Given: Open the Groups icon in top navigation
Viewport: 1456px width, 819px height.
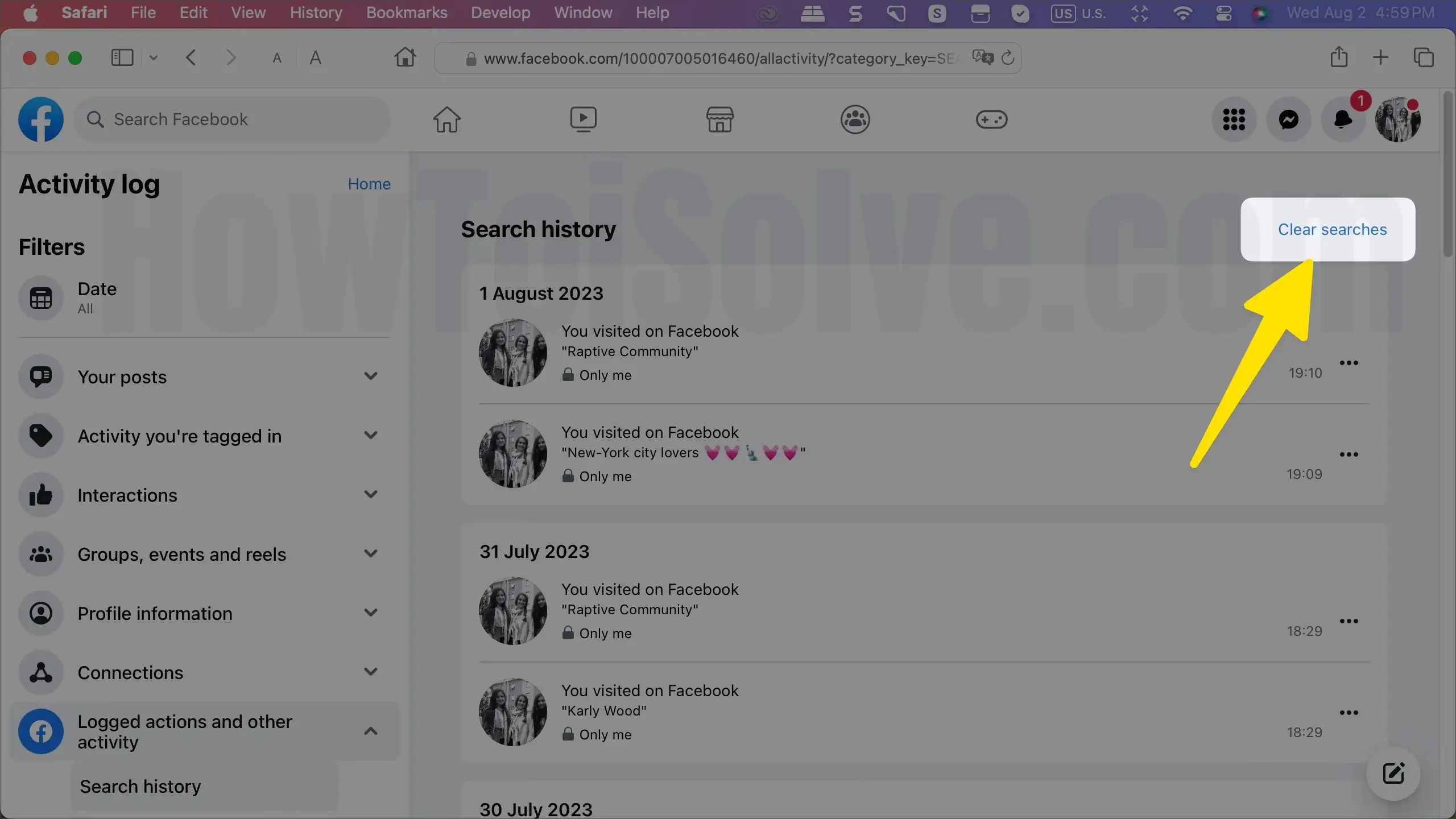Looking at the screenshot, I should (x=855, y=119).
